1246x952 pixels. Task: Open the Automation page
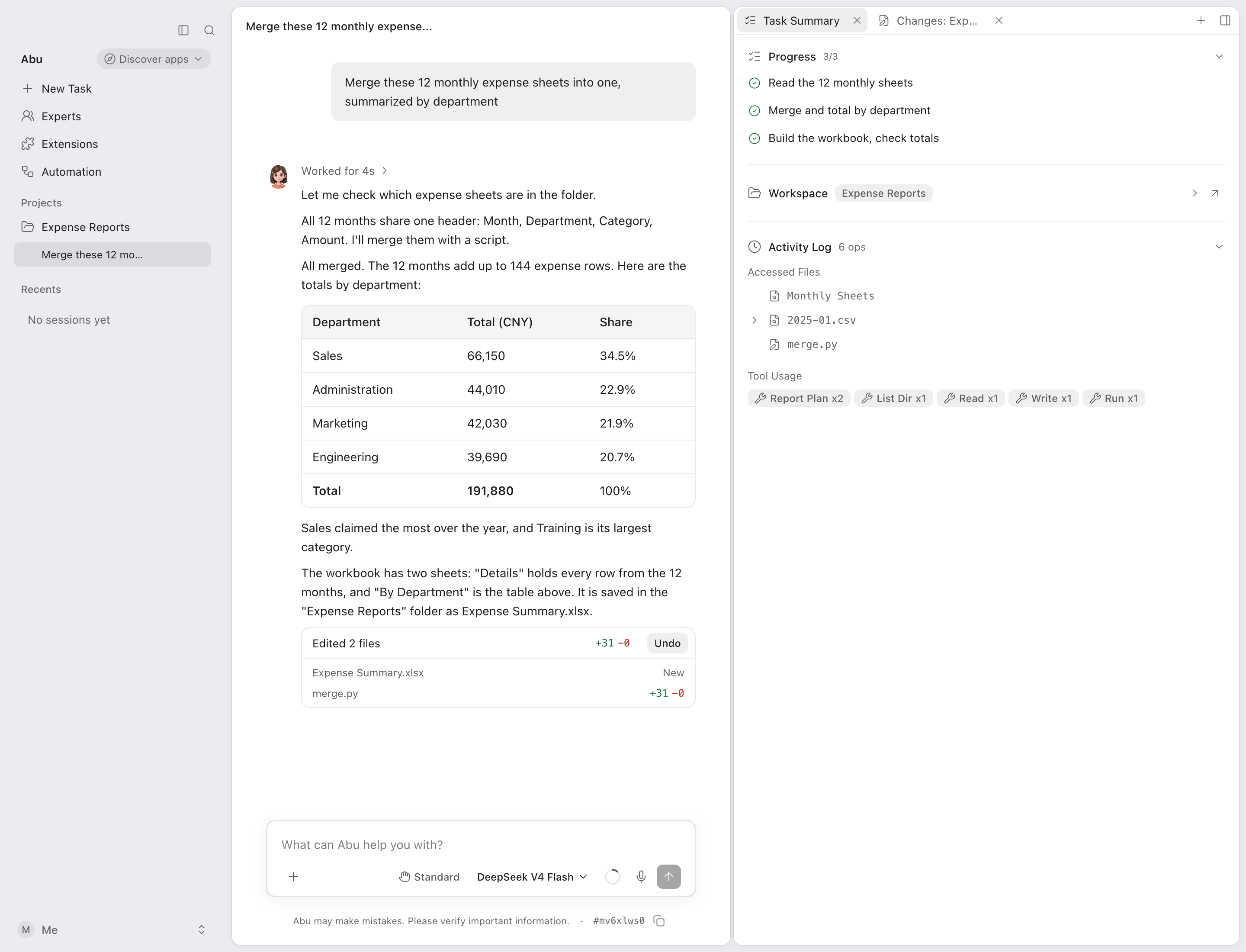pos(112,172)
